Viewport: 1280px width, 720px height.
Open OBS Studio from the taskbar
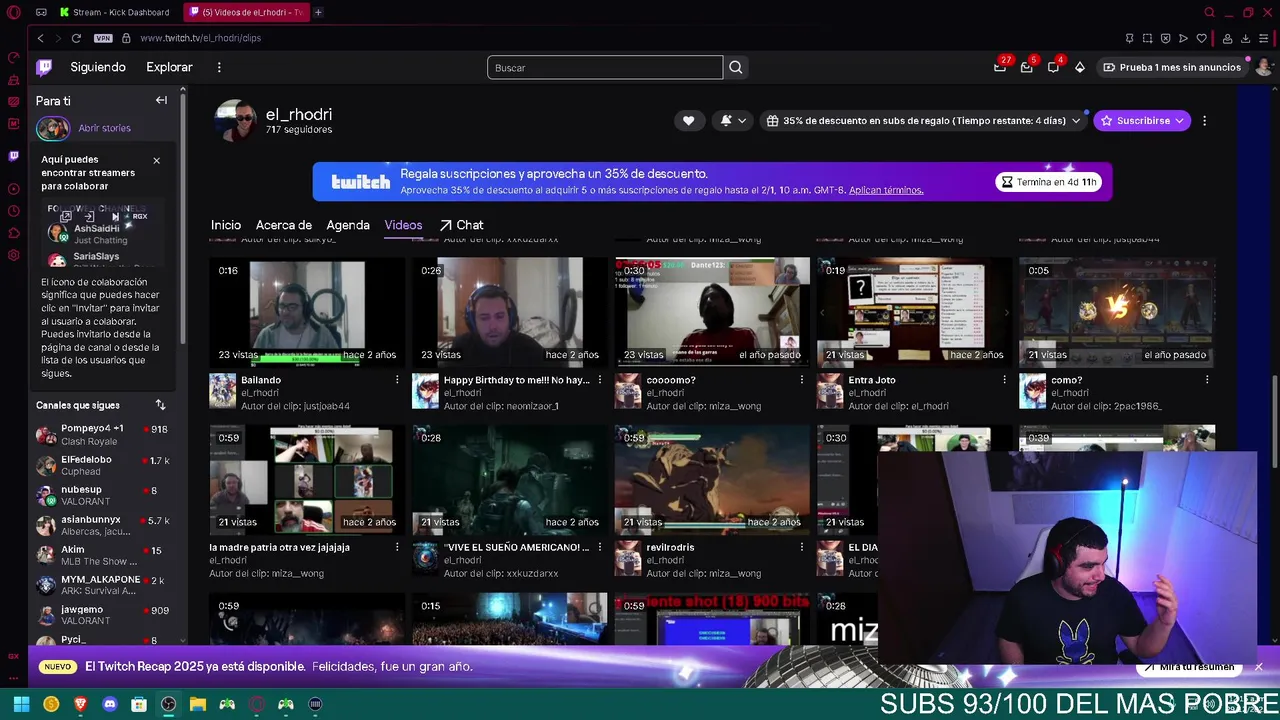click(168, 704)
